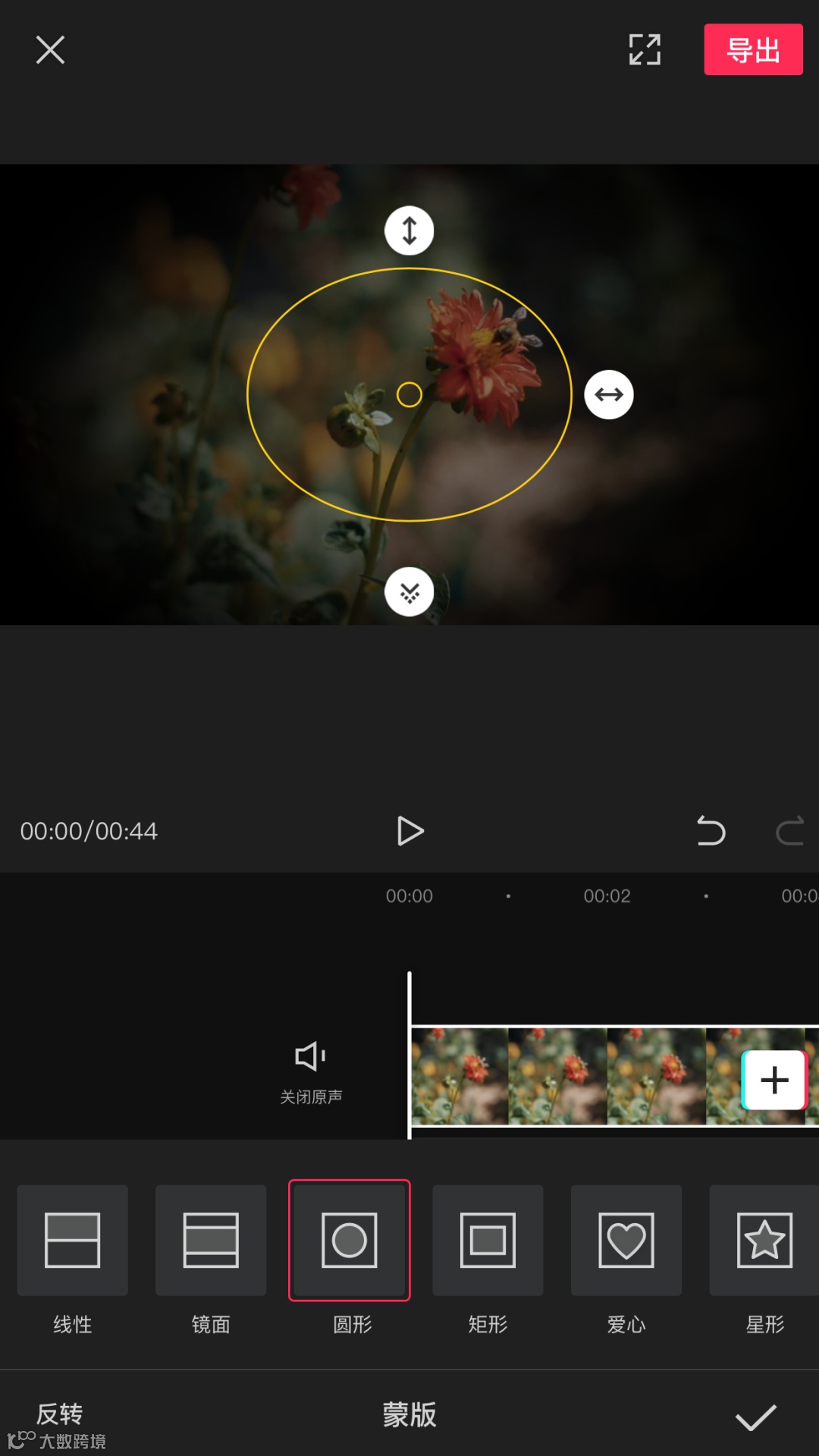Toggle 反转 to invert the mask
Viewport: 819px width, 1456px height.
click(x=59, y=1414)
